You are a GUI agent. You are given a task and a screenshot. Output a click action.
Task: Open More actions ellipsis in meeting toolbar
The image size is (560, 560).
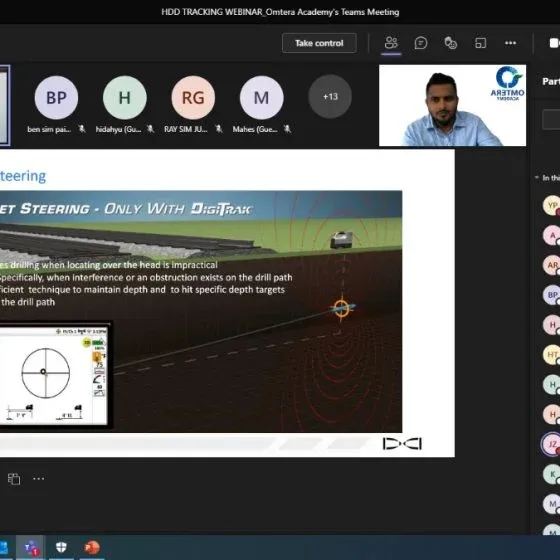(x=510, y=43)
